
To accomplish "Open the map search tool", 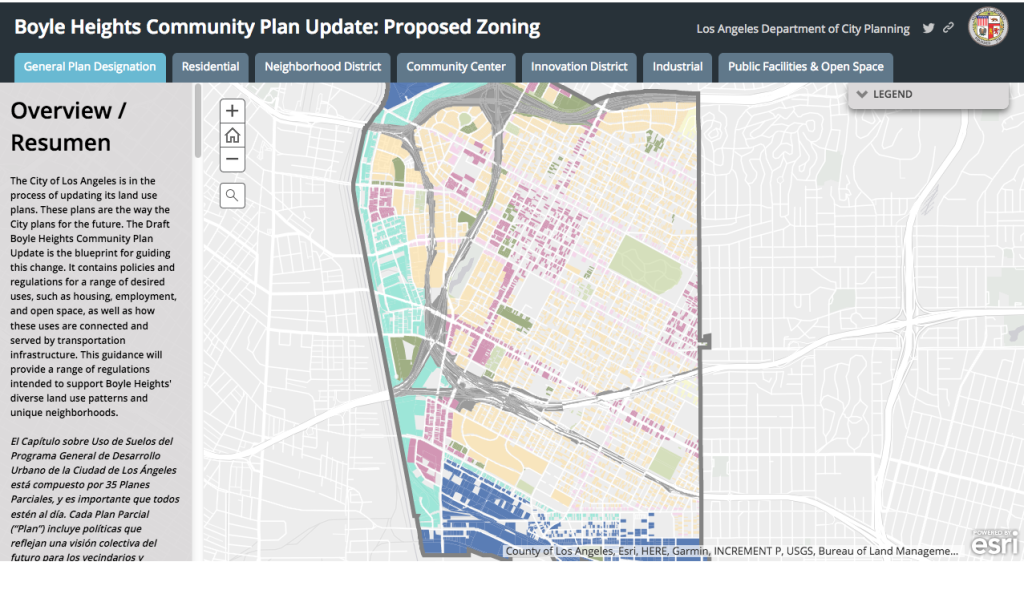I will (x=231, y=194).
